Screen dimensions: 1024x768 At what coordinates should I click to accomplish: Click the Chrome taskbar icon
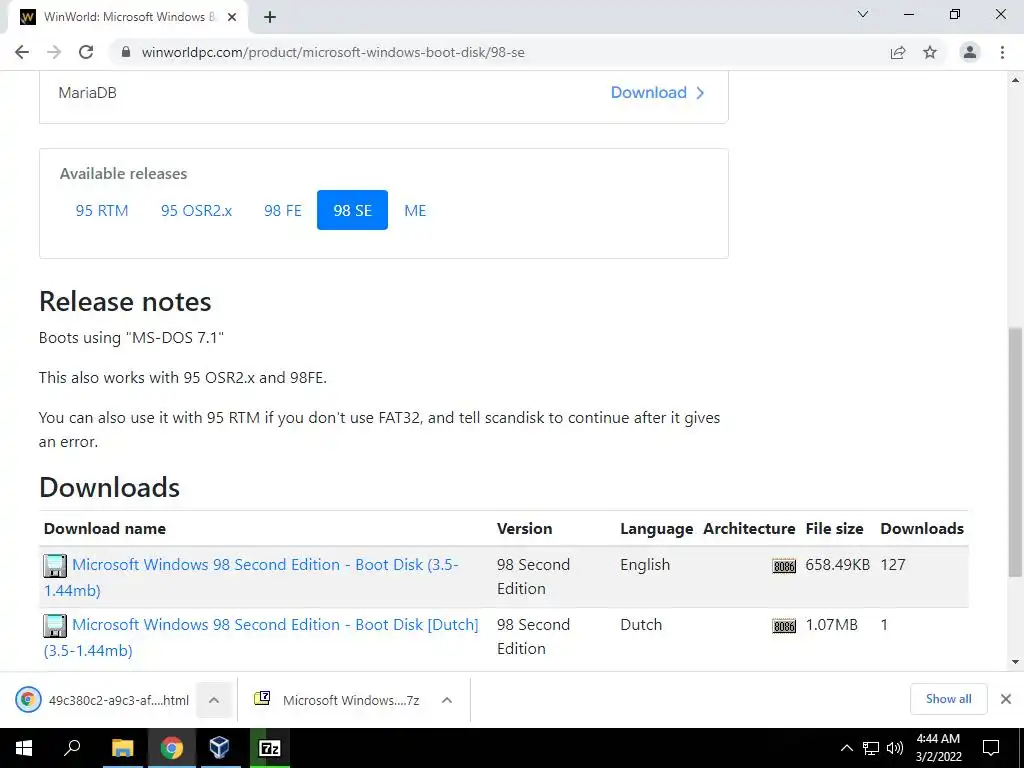[x=172, y=748]
